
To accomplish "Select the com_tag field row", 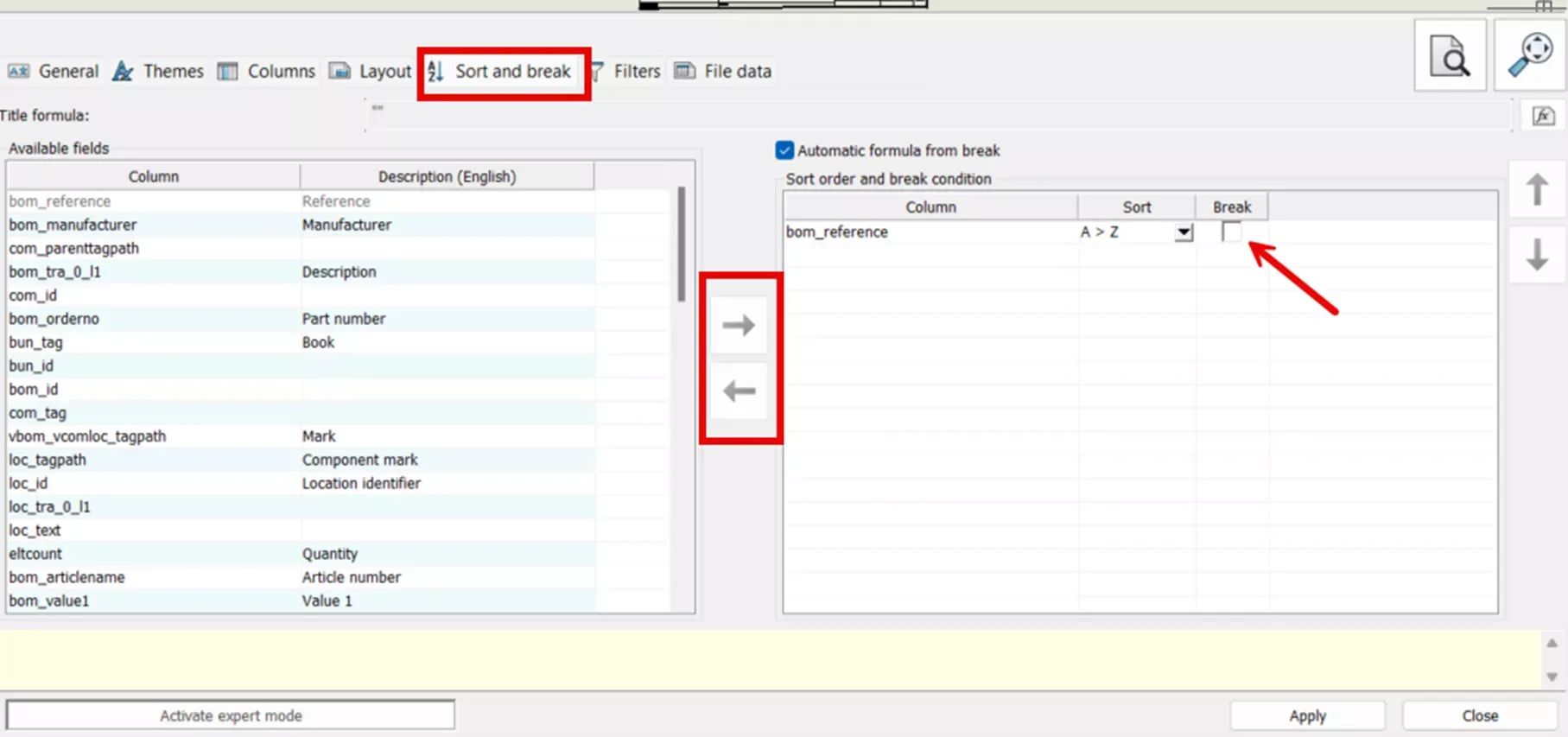I will (x=301, y=413).
